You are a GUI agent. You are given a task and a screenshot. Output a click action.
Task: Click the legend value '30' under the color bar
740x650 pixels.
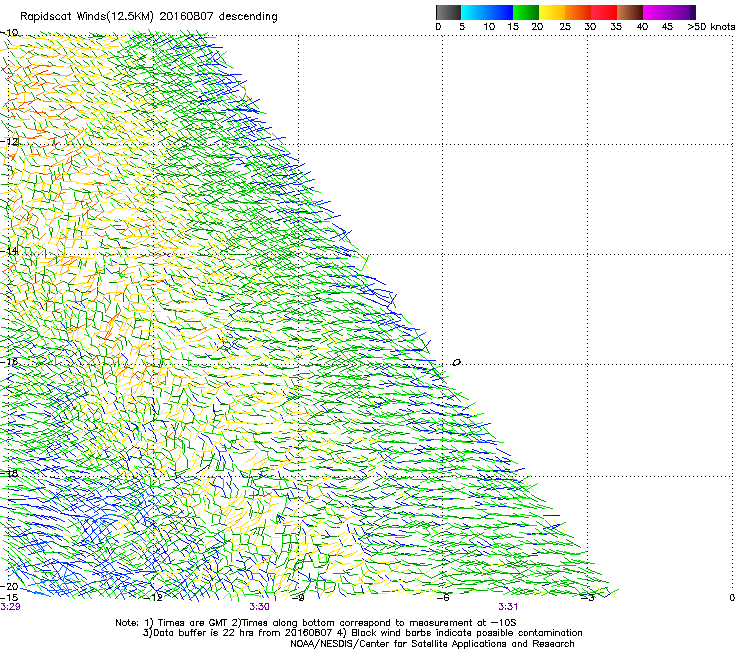(590, 27)
